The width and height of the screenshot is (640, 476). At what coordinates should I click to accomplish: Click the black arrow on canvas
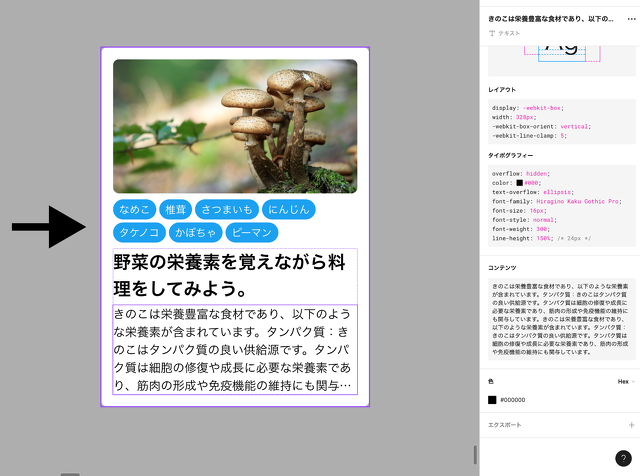(x=48, y=227)
